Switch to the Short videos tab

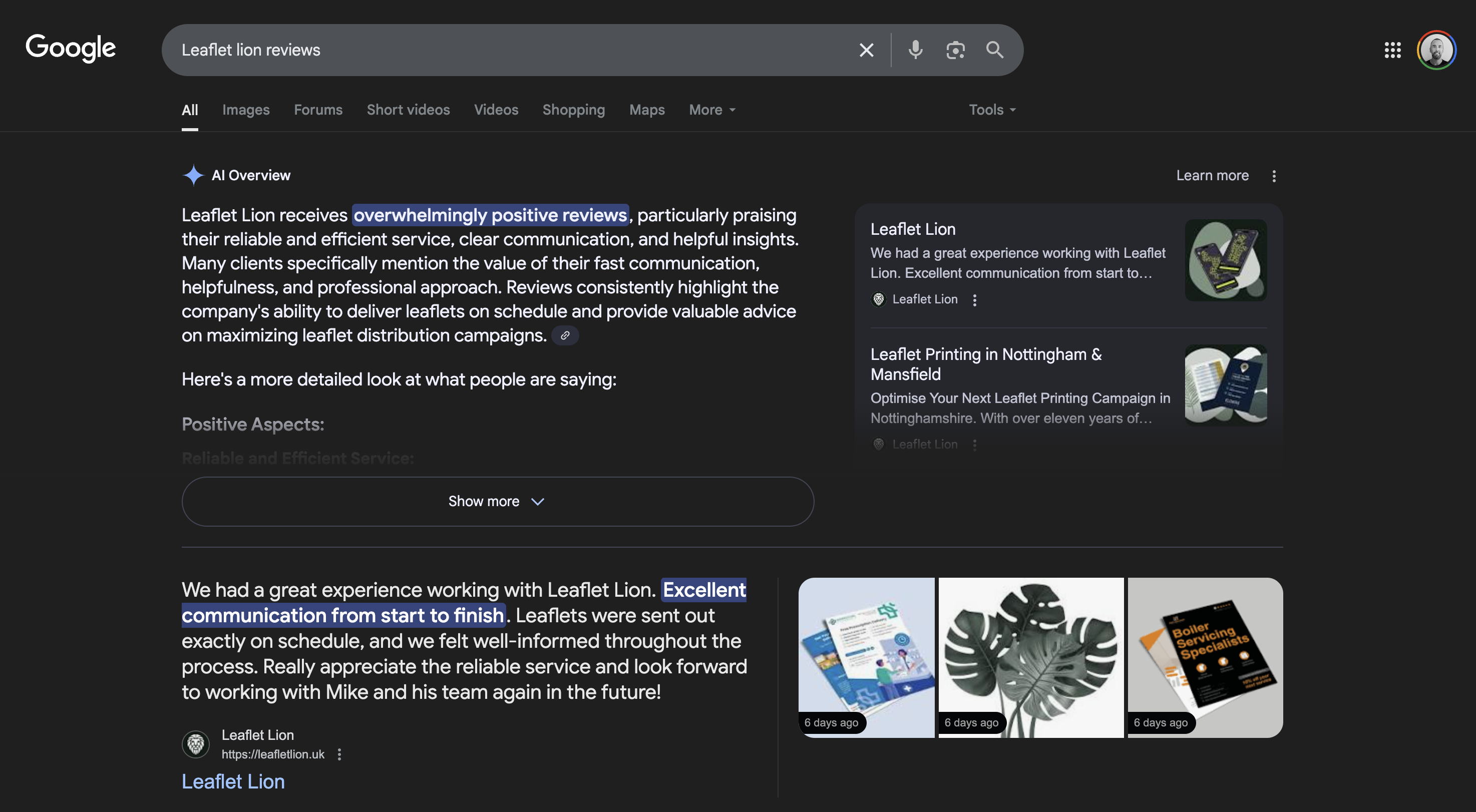(408, 110)
